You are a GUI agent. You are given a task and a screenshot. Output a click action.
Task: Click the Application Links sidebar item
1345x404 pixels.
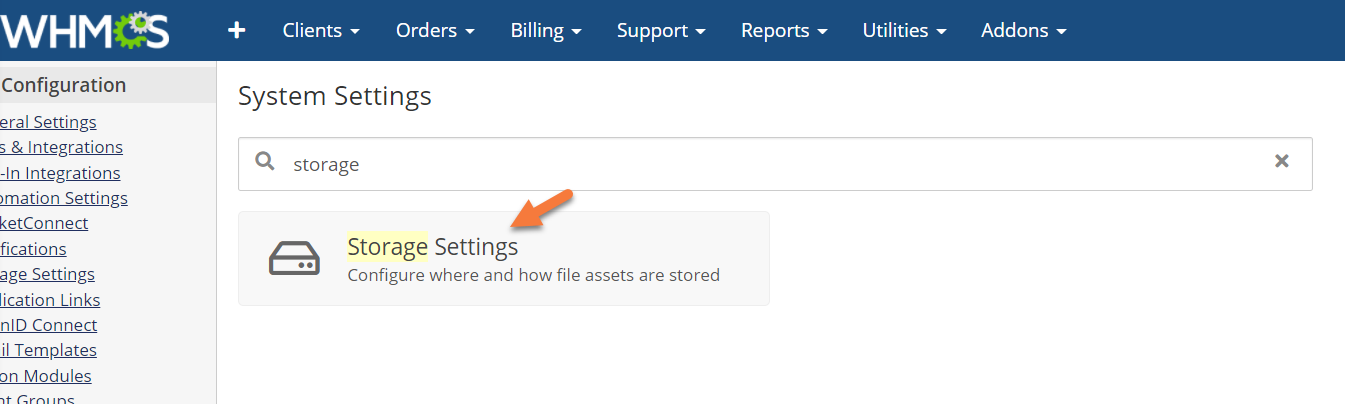[50, 300]
